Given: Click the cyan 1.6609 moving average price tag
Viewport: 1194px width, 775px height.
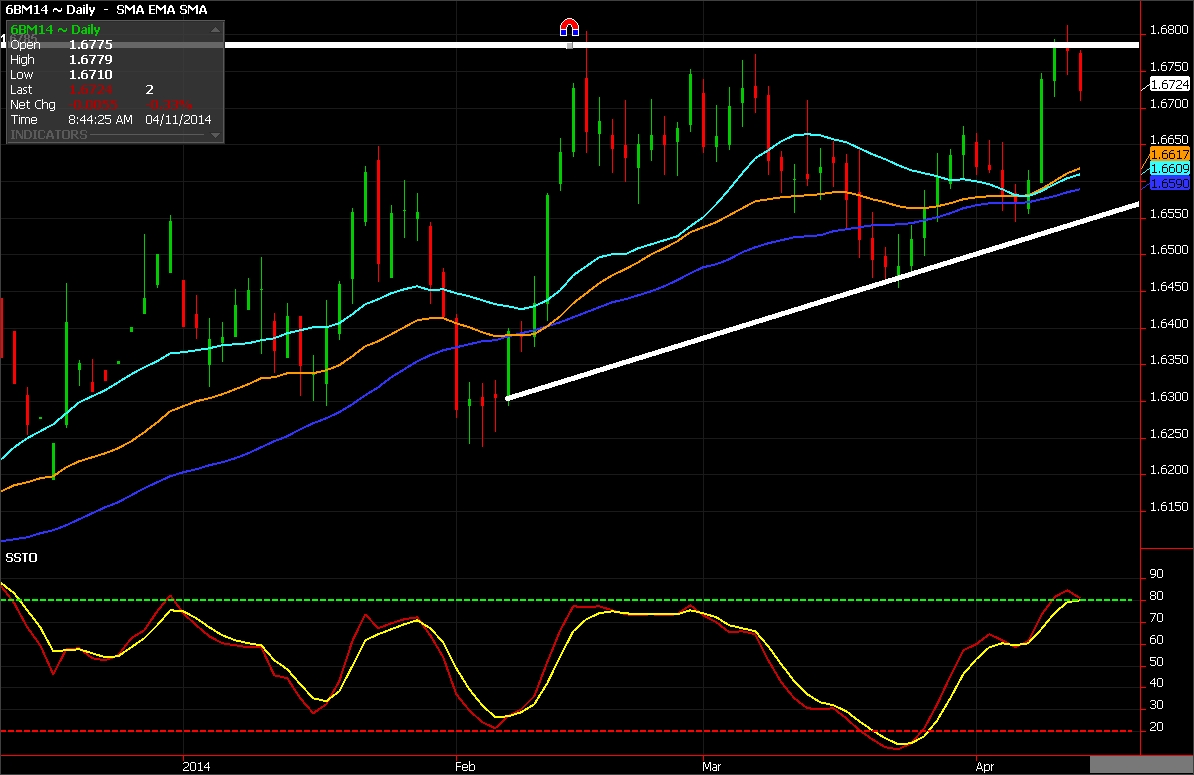Looking at the screenshot, I should [x=1169, y=168].
